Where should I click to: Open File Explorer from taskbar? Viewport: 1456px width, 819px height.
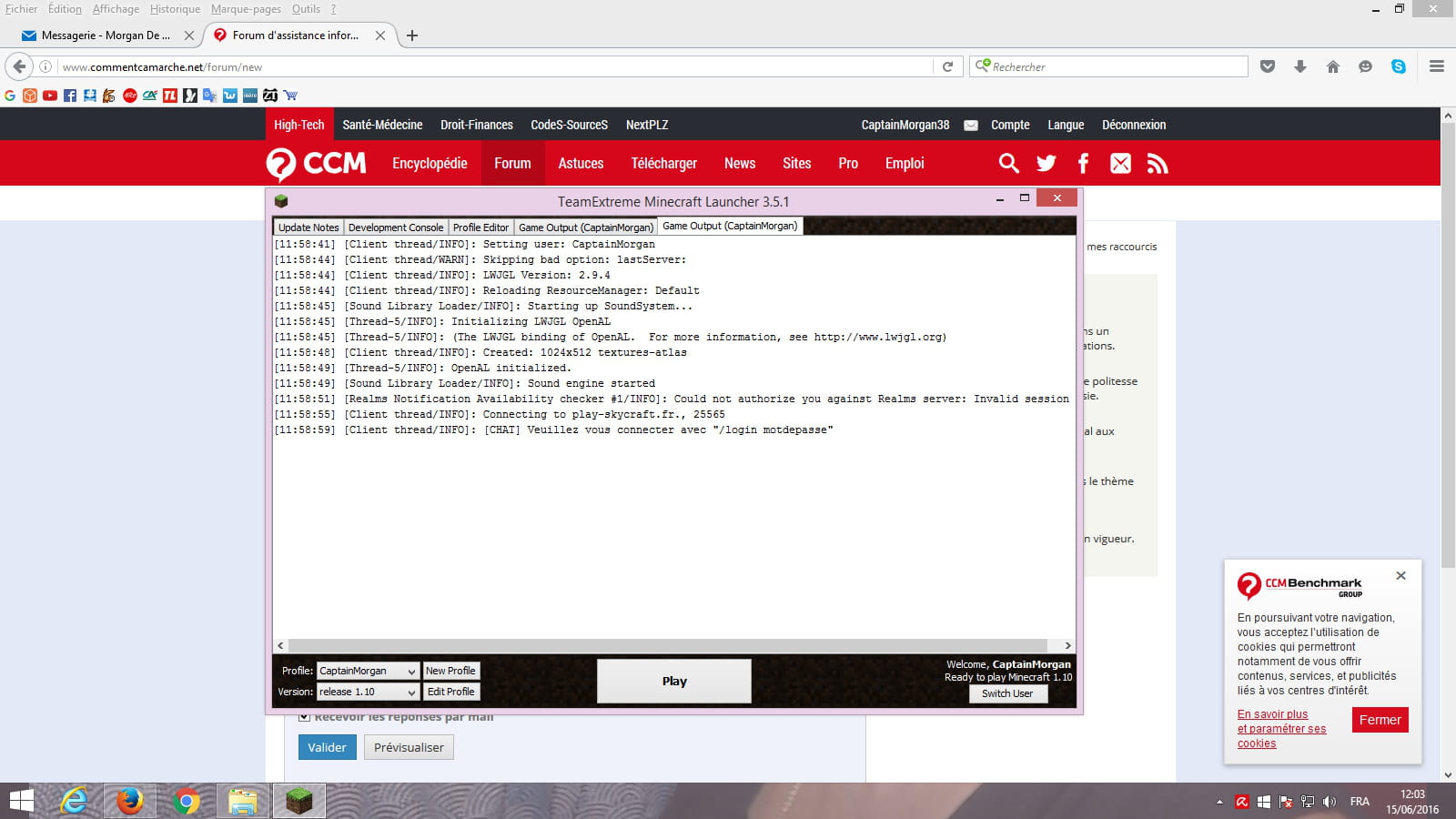(242, 801)
